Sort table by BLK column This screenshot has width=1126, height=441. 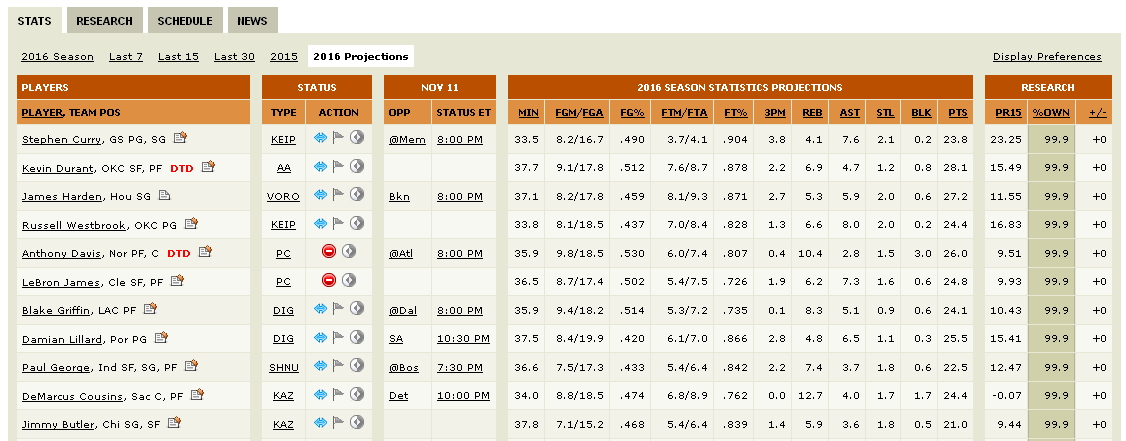[921, 112]
